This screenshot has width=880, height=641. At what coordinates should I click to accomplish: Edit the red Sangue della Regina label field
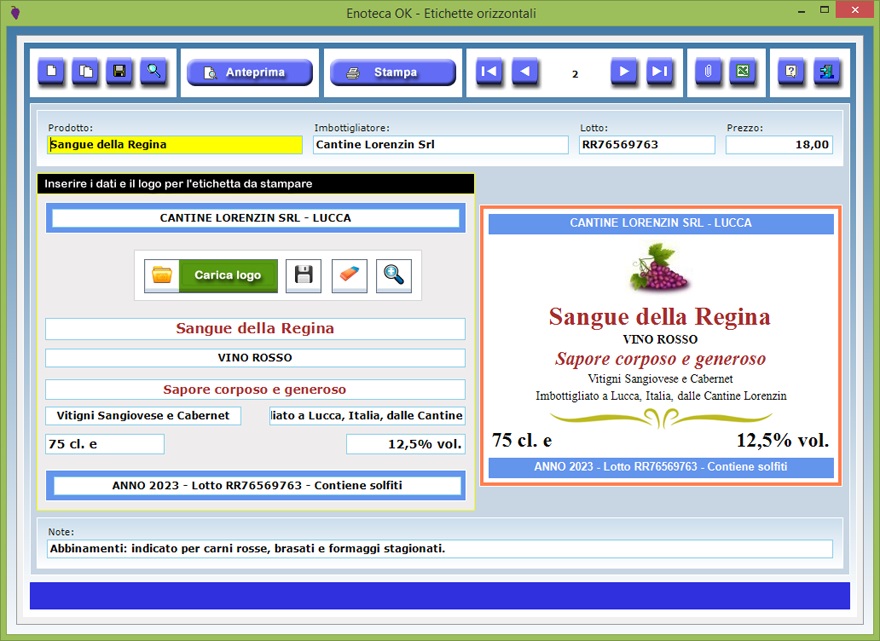click(x=255, y=328)
